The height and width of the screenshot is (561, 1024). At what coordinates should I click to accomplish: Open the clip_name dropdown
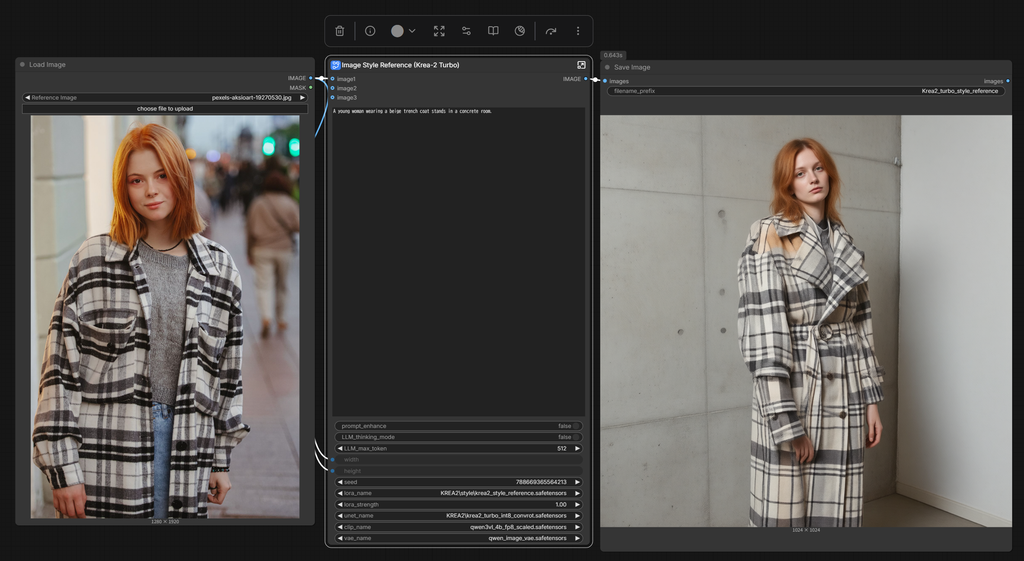pos(458,527)
